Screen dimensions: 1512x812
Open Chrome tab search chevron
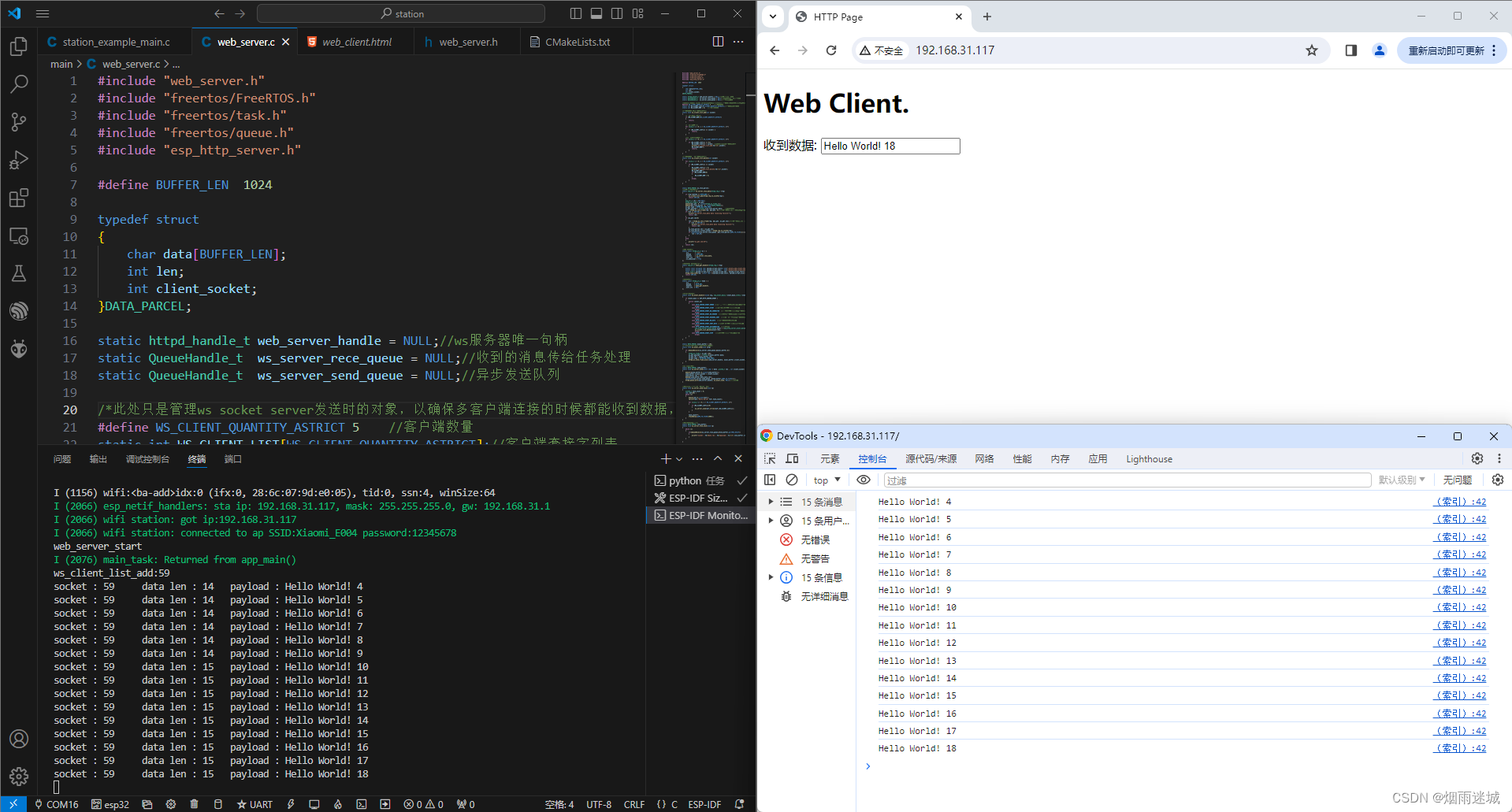[773, 17]
